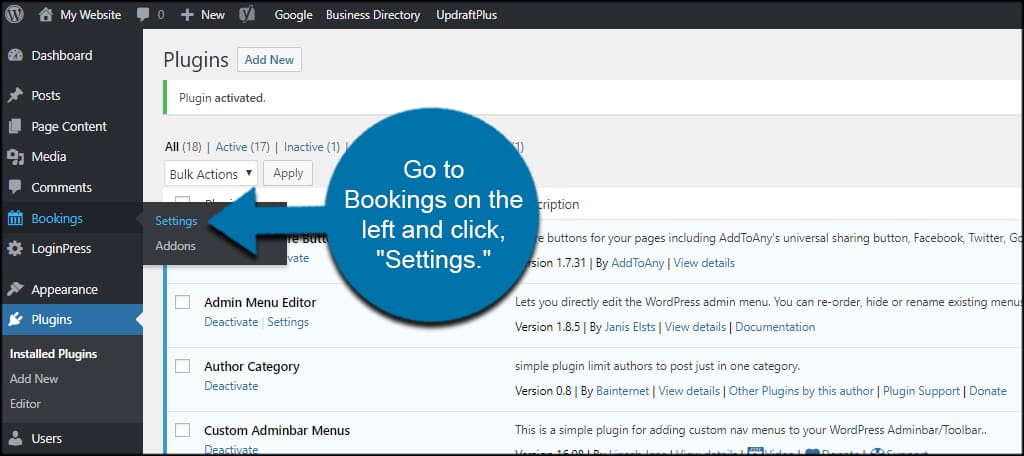Deactivate Author Category plugin
This screenshot has height=456, width=1024.
coord(231,386)
